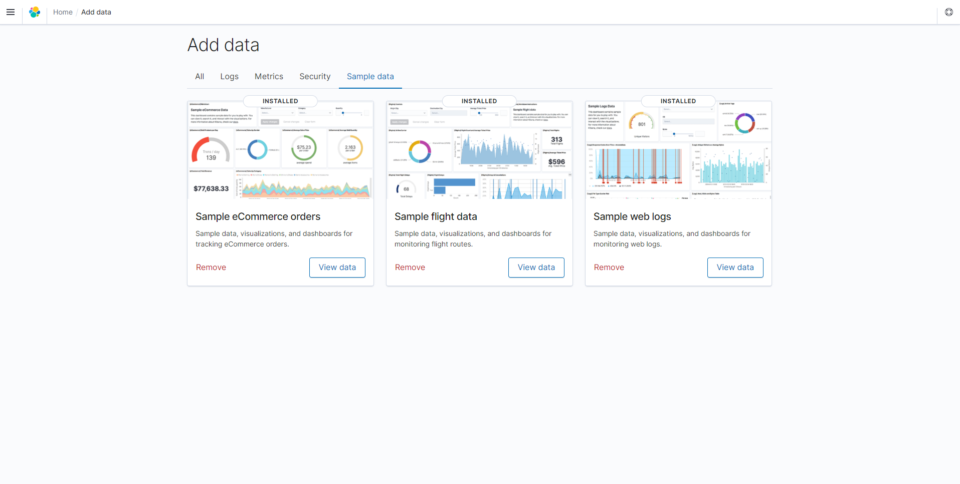960x484 pixels.
Task: Click the Sample eCommerce orders title
Action: click(258, 217)
